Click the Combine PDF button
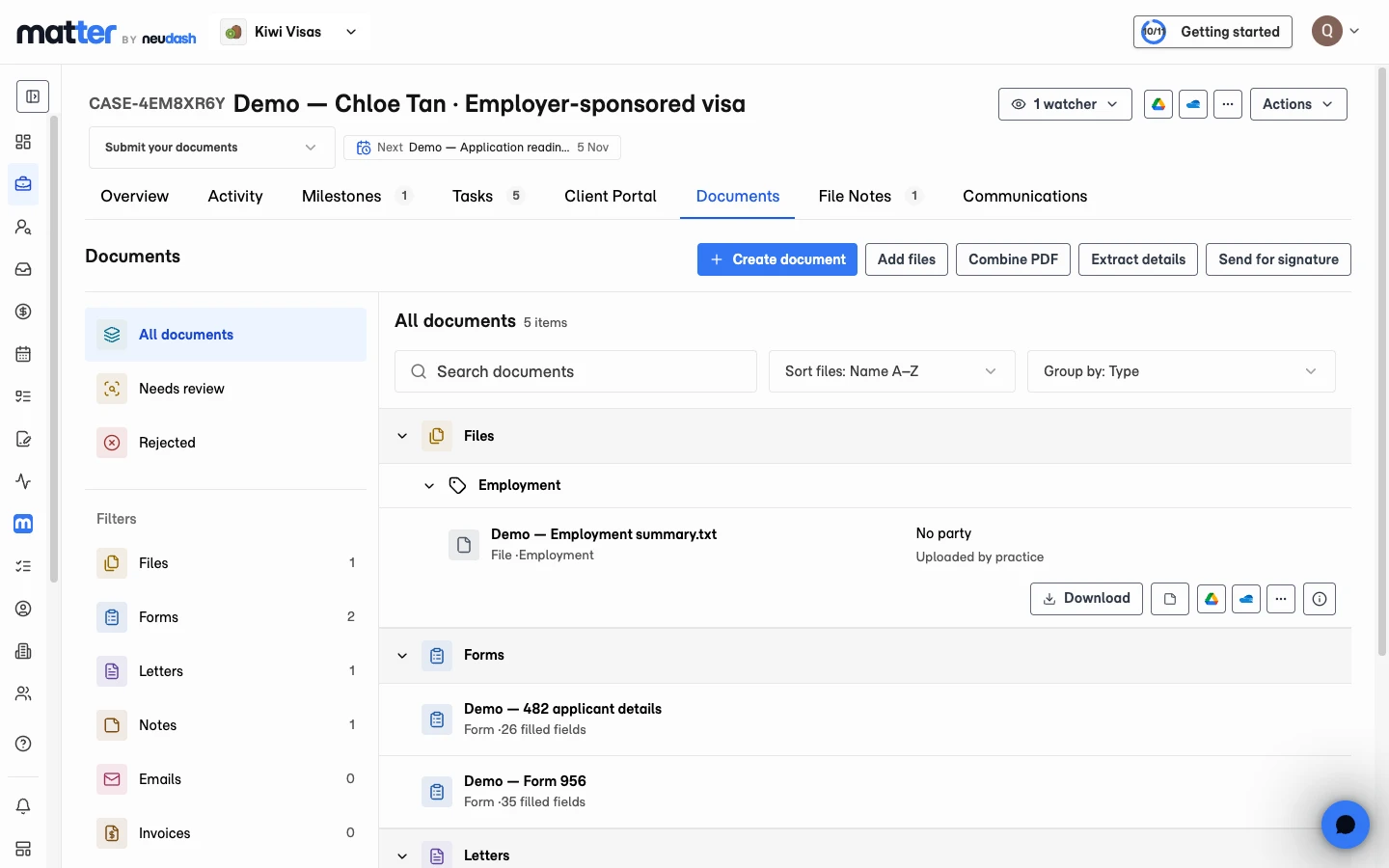The width and height of the screenshot is (1389, 868). coord(1013,259)
